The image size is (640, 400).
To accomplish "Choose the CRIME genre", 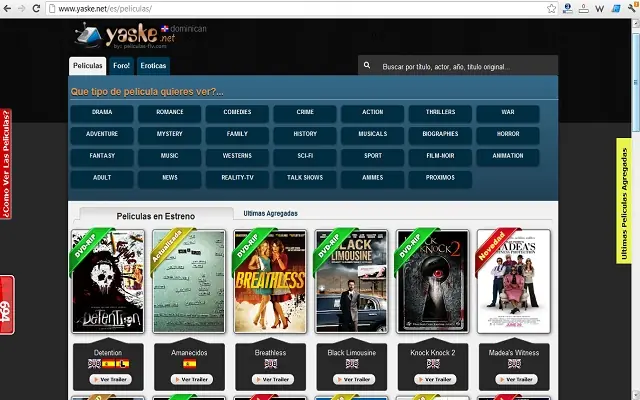I will (305, 113).
